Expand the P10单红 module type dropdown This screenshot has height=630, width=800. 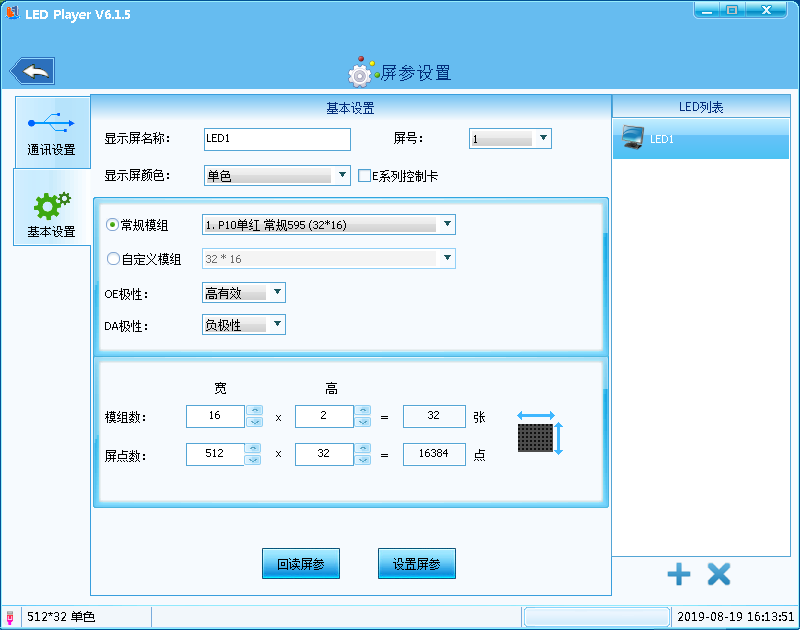point(447,225)
